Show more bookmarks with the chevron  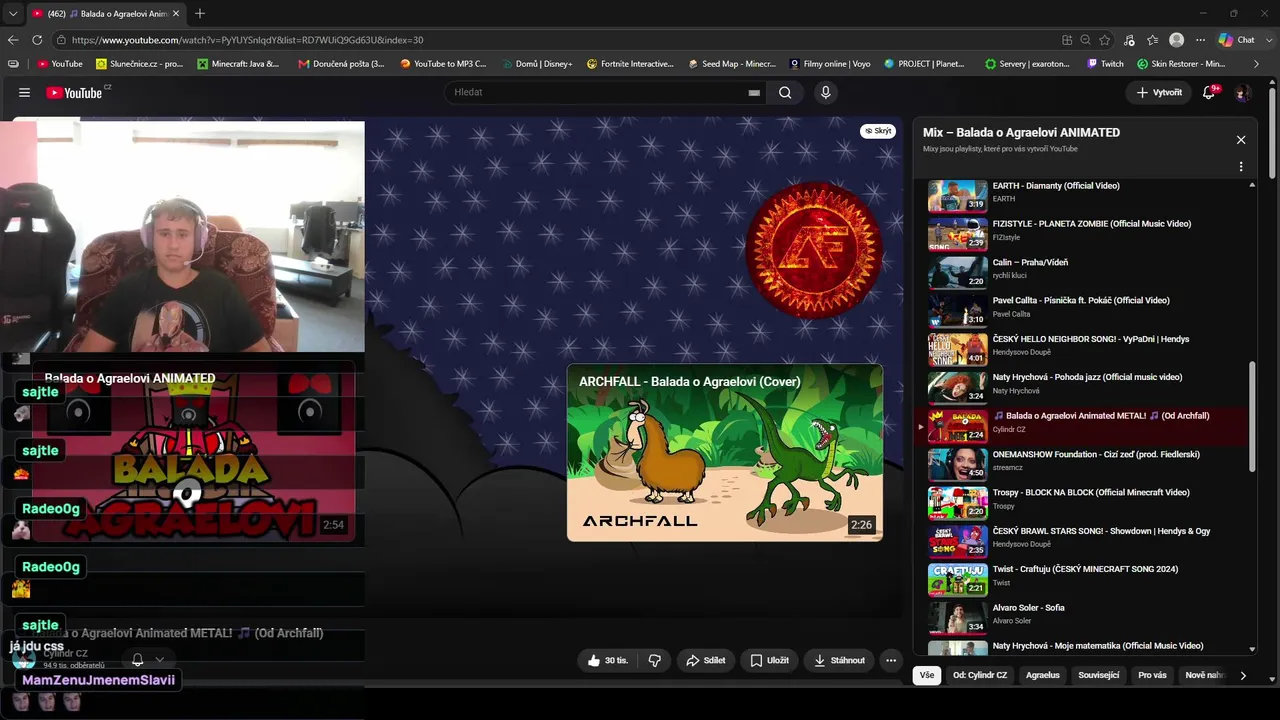[1257, 64]
